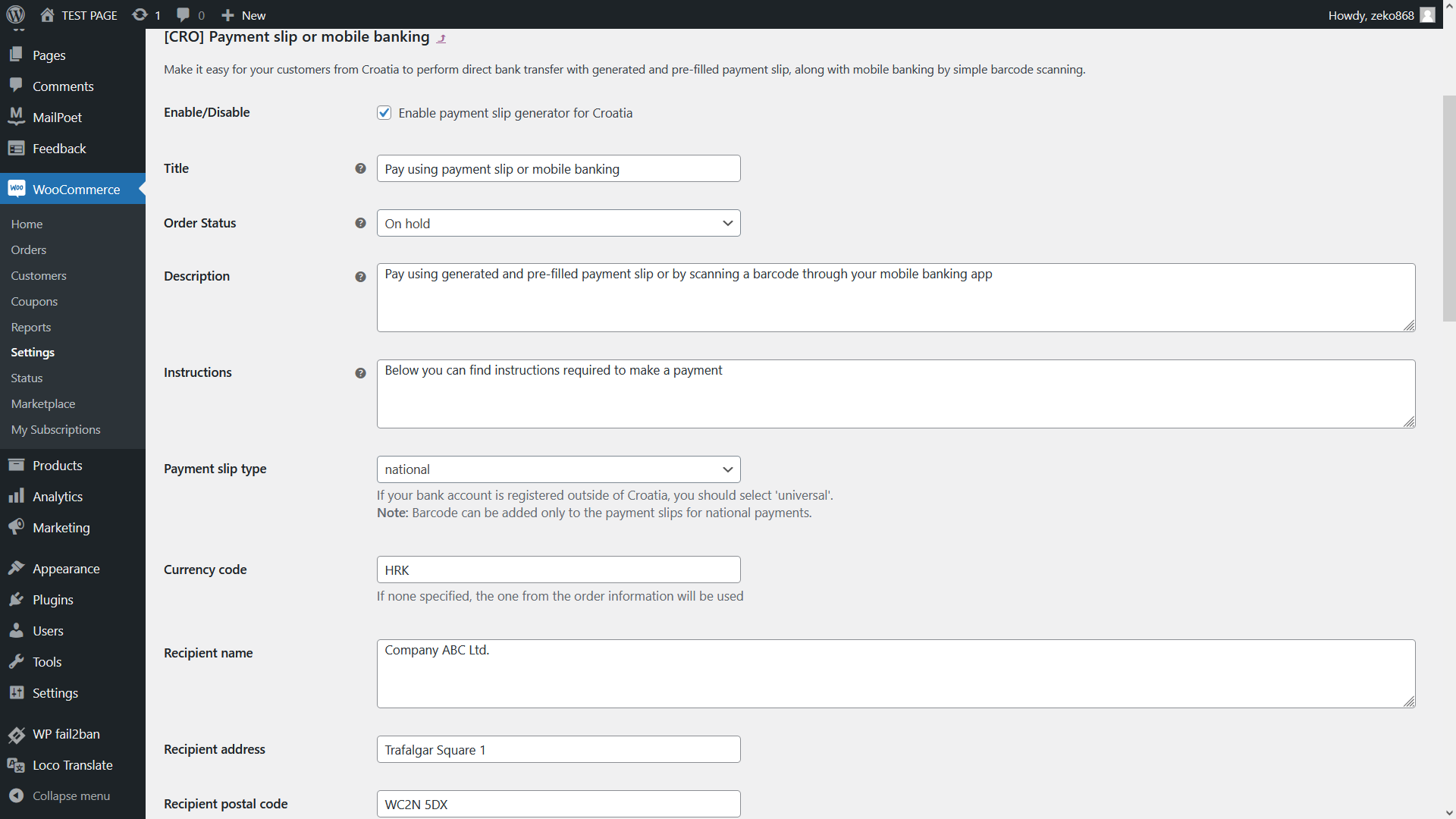The height and width of the screenshot is (819, 1456).
Task: Open the updates icon showing 1
Action: pos(140,14)
